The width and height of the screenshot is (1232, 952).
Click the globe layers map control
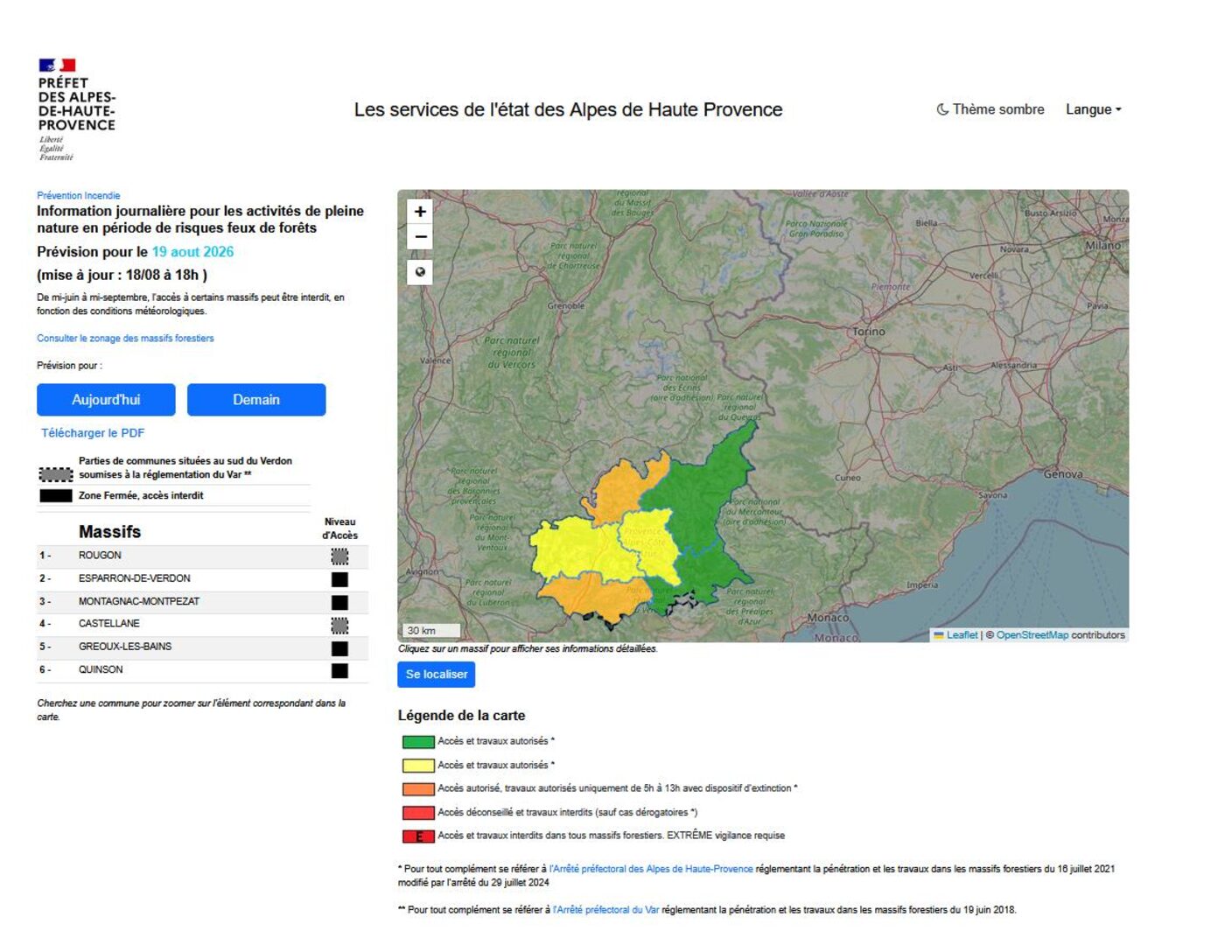[x=420, y=272]
